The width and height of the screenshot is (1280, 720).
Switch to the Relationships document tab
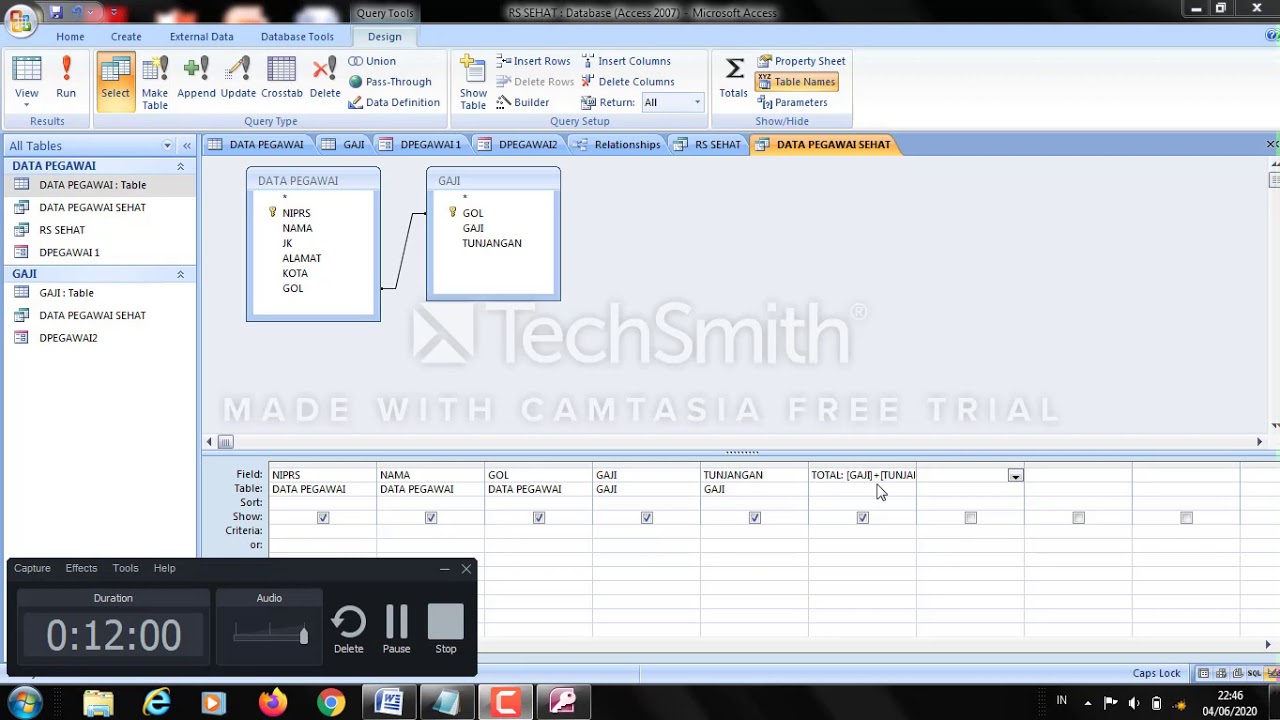tap(617, 145)
